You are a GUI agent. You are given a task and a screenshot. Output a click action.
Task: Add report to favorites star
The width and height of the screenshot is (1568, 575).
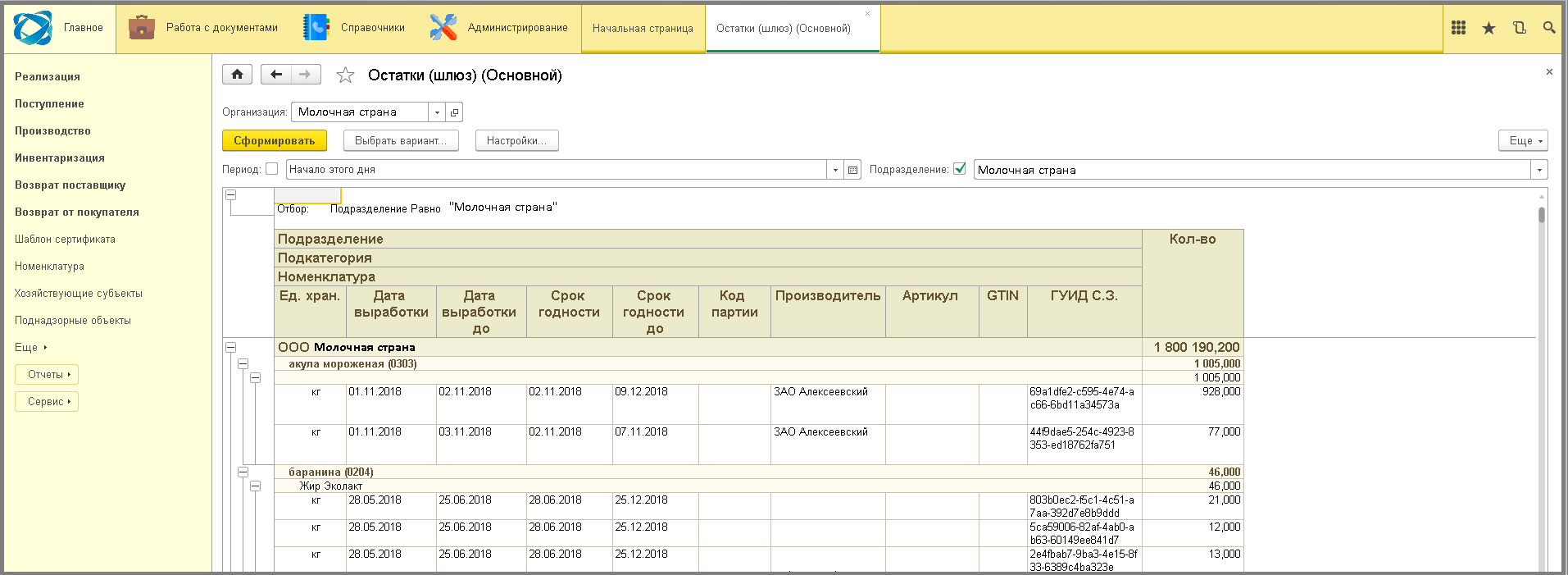[345, 75]
